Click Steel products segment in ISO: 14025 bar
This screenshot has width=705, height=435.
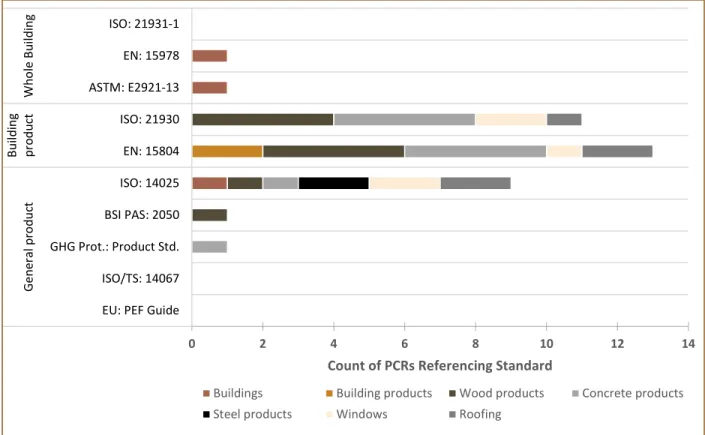334,183
